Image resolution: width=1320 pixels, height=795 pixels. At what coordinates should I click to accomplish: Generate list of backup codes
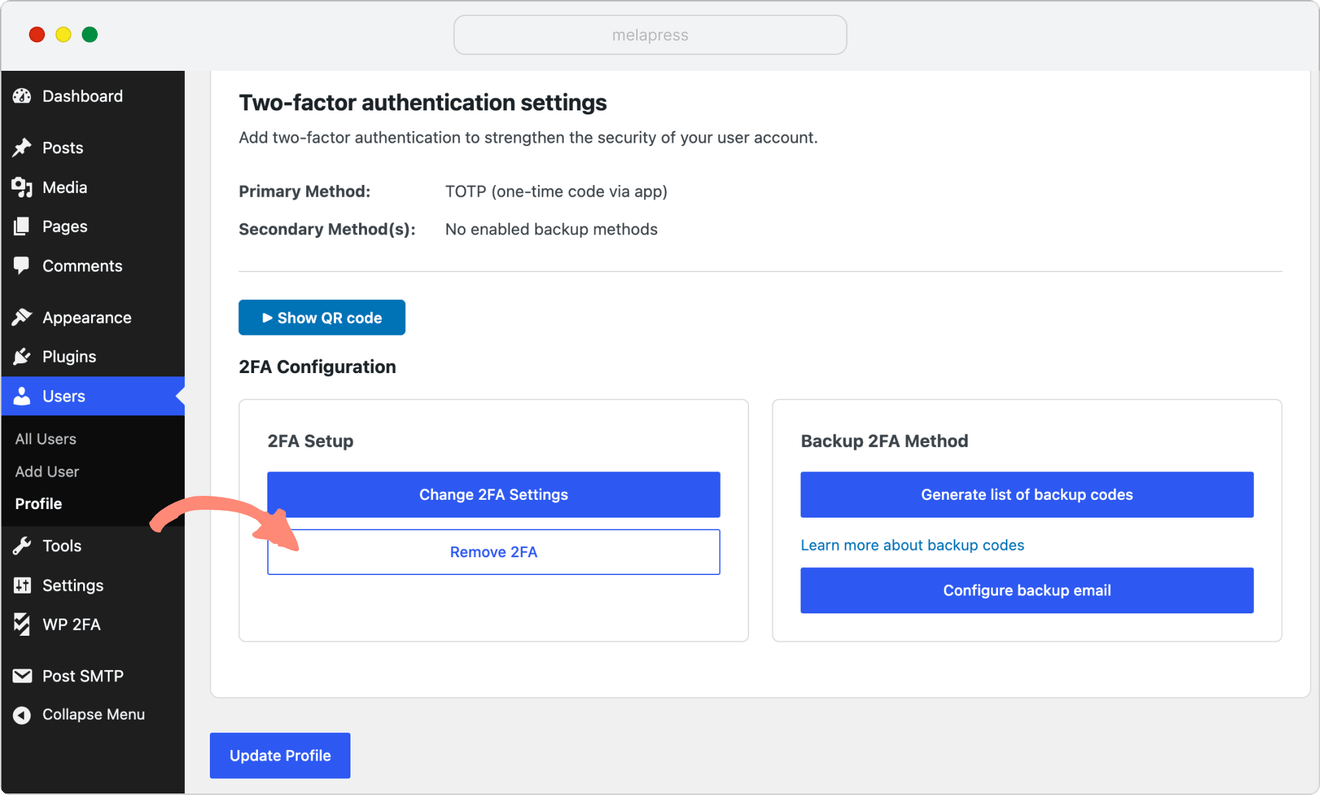(1027, 494)
